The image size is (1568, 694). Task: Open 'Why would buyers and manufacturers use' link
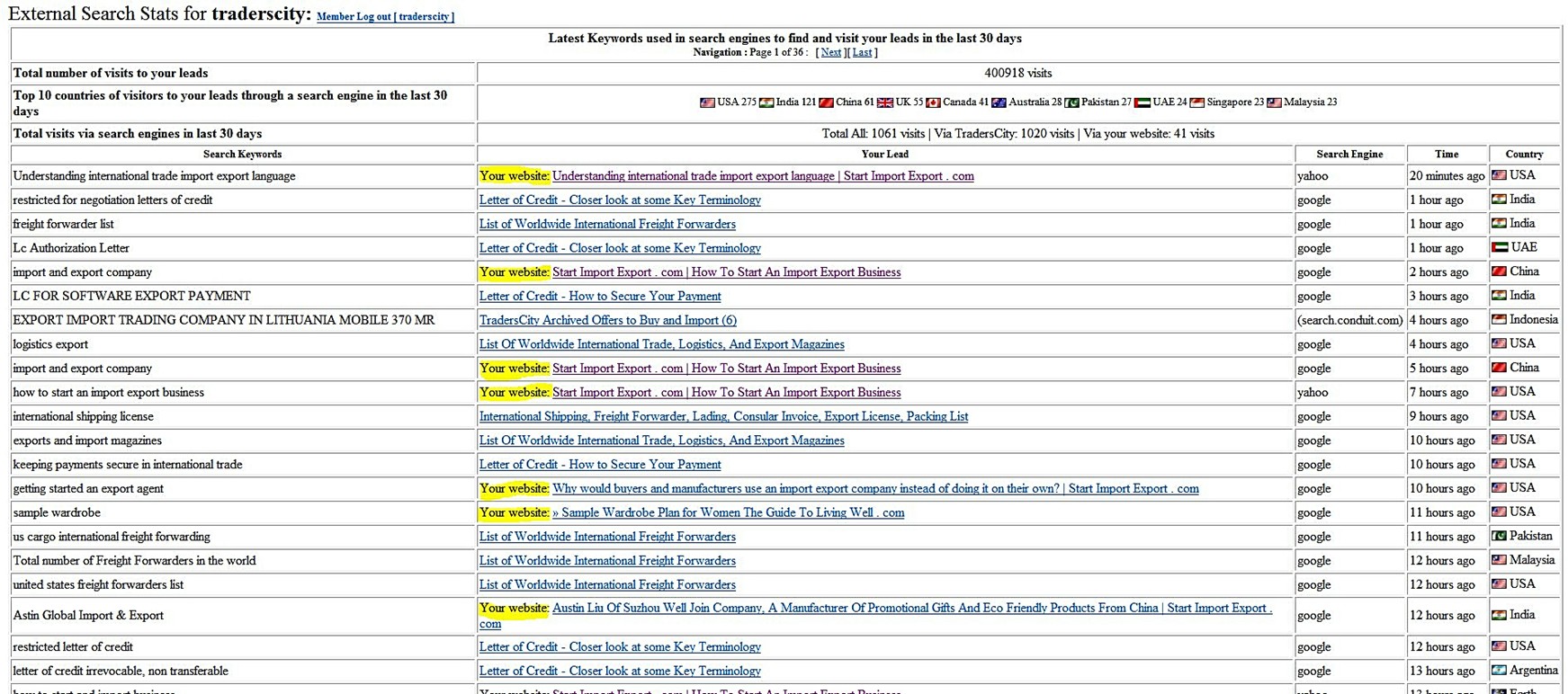coord(875,488)
